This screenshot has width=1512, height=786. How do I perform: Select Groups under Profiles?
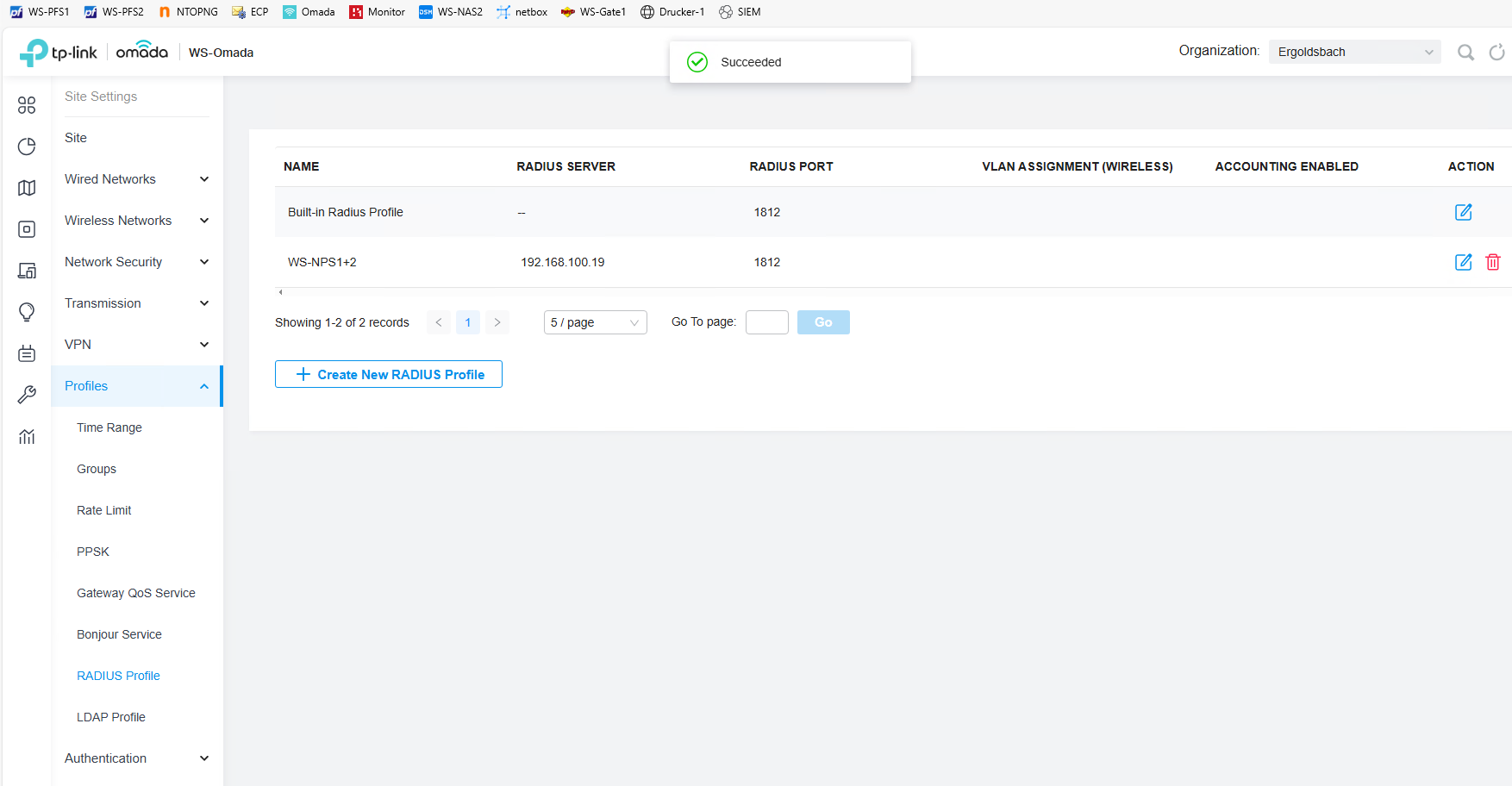coord(97,469)
